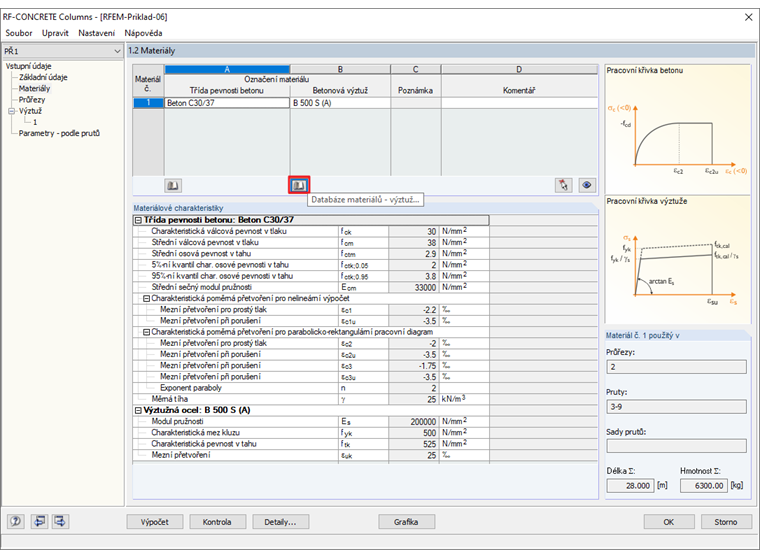Click Střední osová pevnost v tahu row

click(x=311, y=254)
